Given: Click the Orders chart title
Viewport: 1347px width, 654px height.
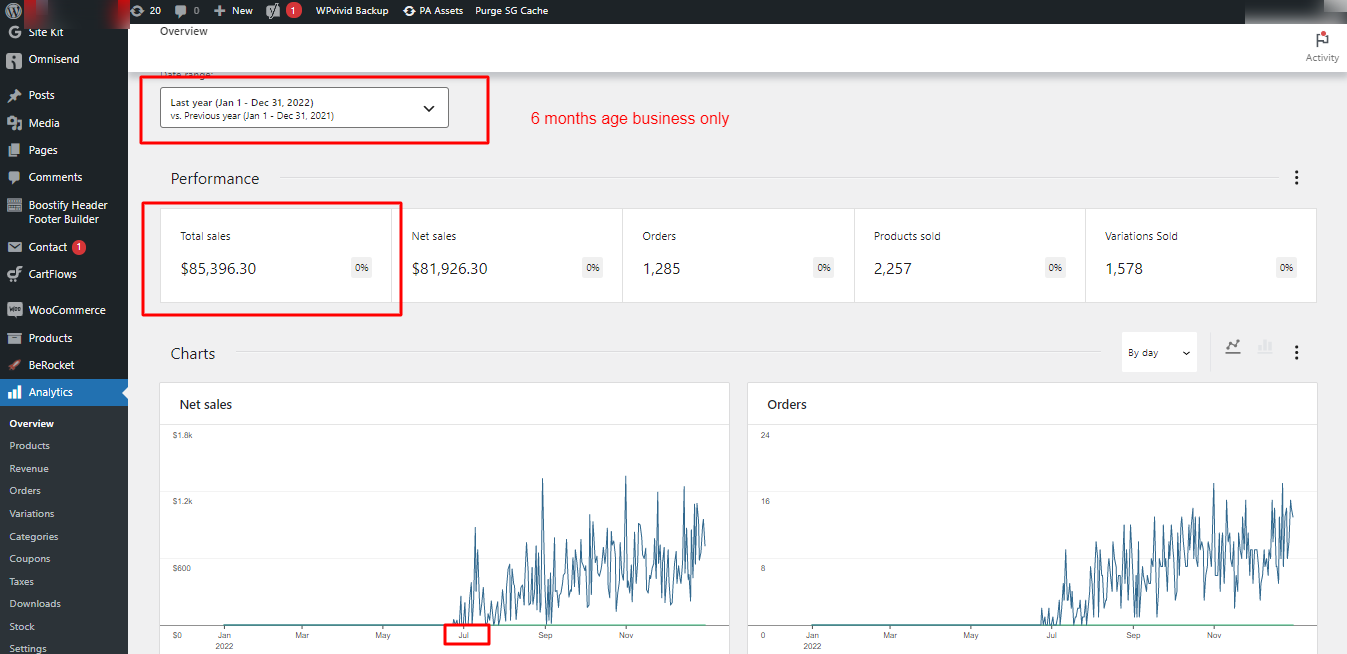Looking at the screenshot, I should 787,405.
